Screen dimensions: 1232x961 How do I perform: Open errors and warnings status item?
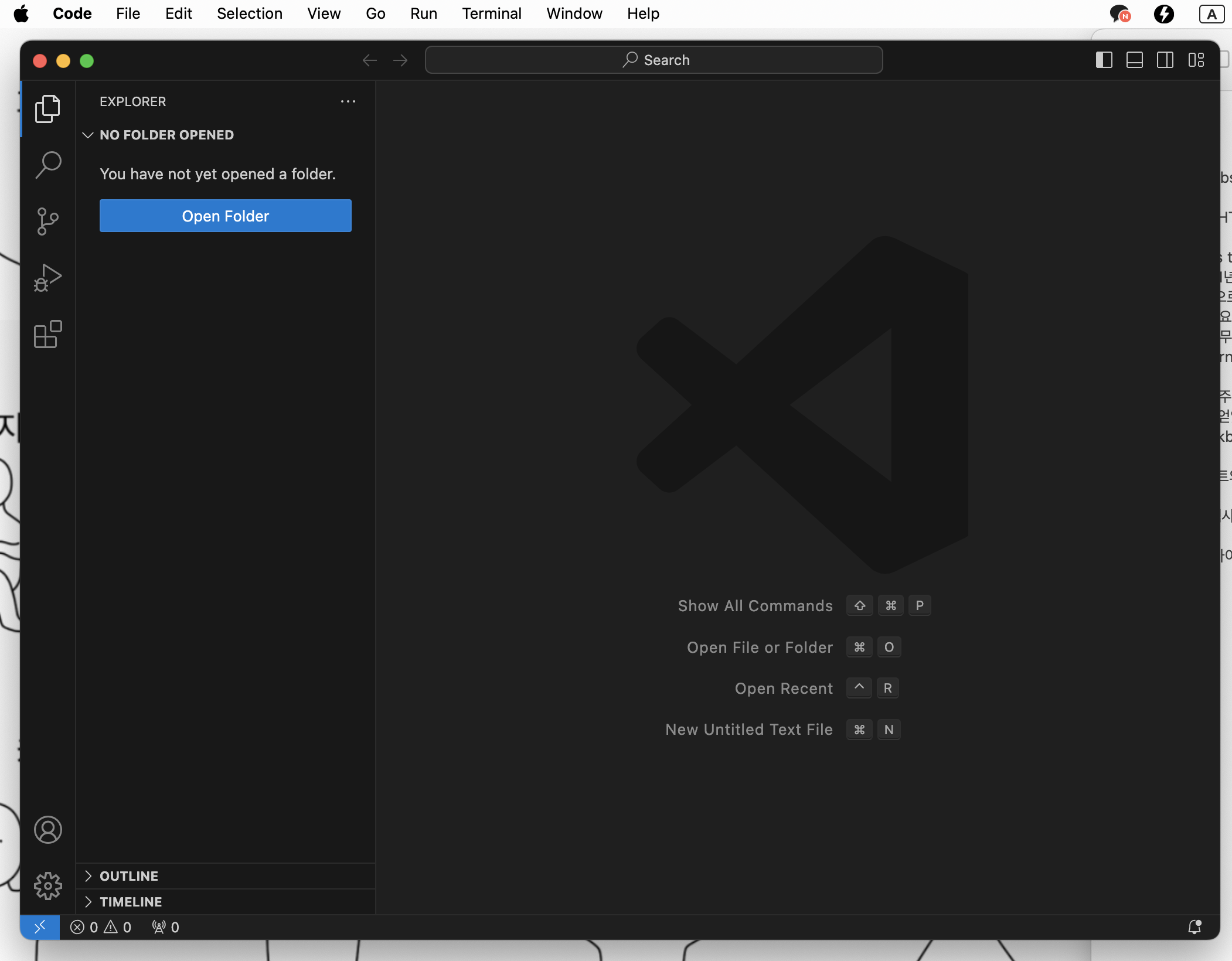101,927
